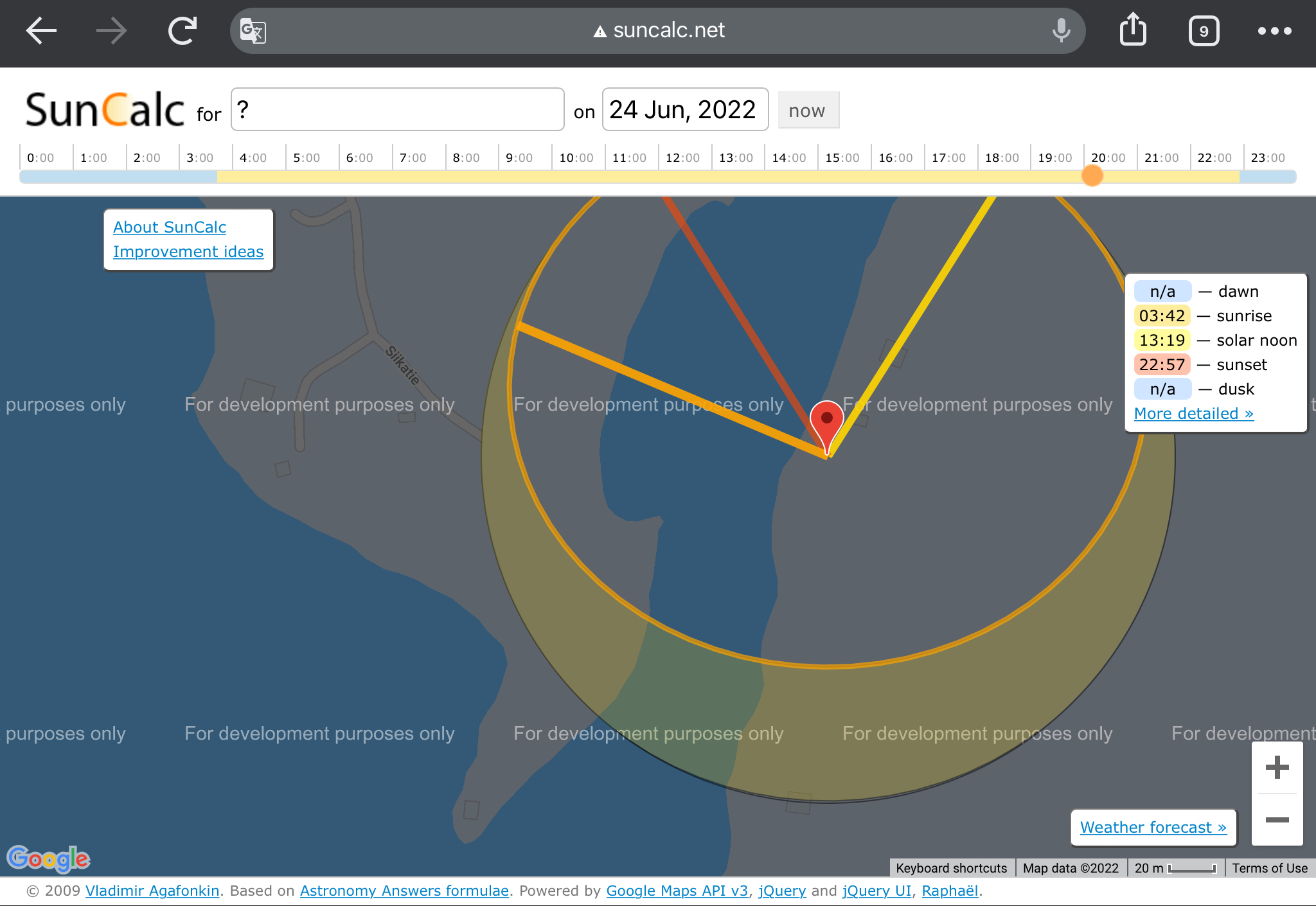Viewport: 1316px width, 906px height.
Task: Click the orange time slider handle
Action: pos(1092,175)
